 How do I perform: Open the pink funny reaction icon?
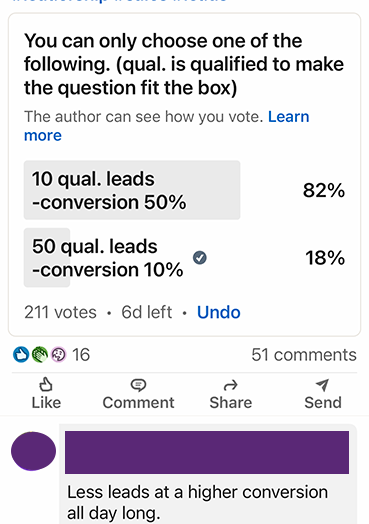pos(58,355)
